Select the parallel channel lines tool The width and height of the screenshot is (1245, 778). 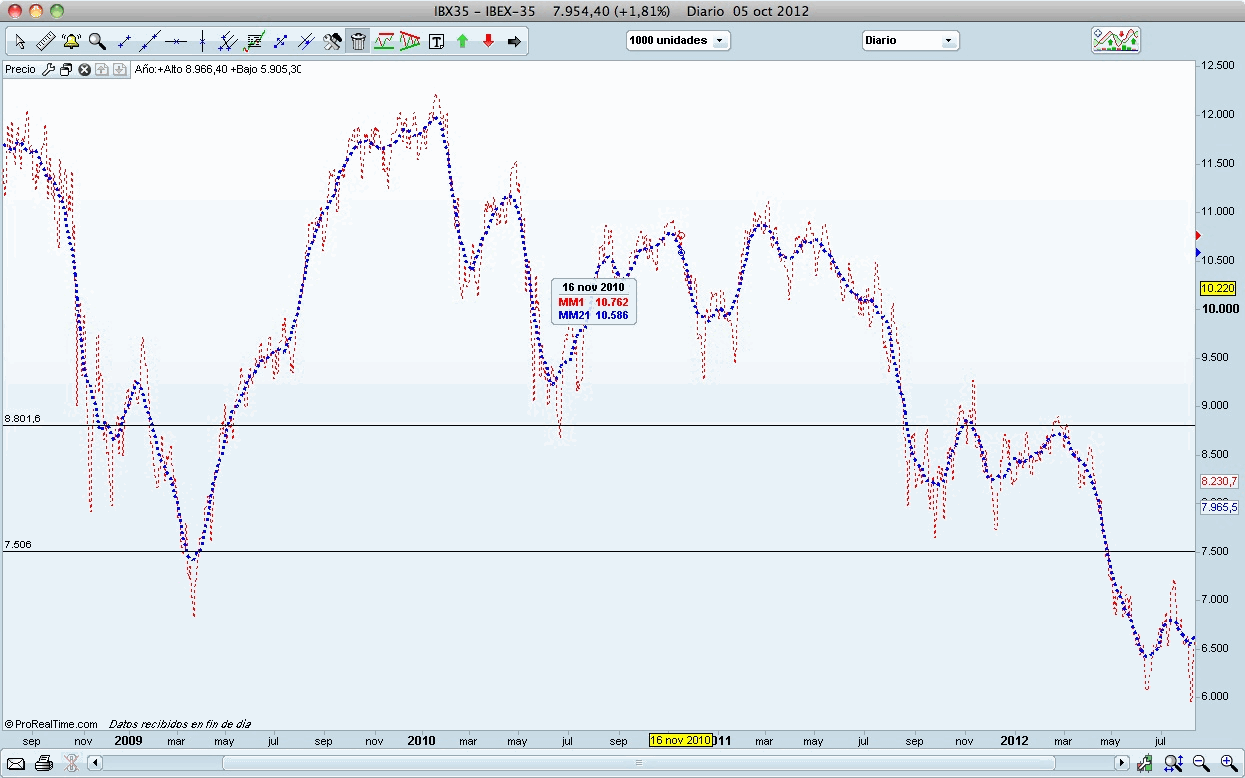click(228, 41)
